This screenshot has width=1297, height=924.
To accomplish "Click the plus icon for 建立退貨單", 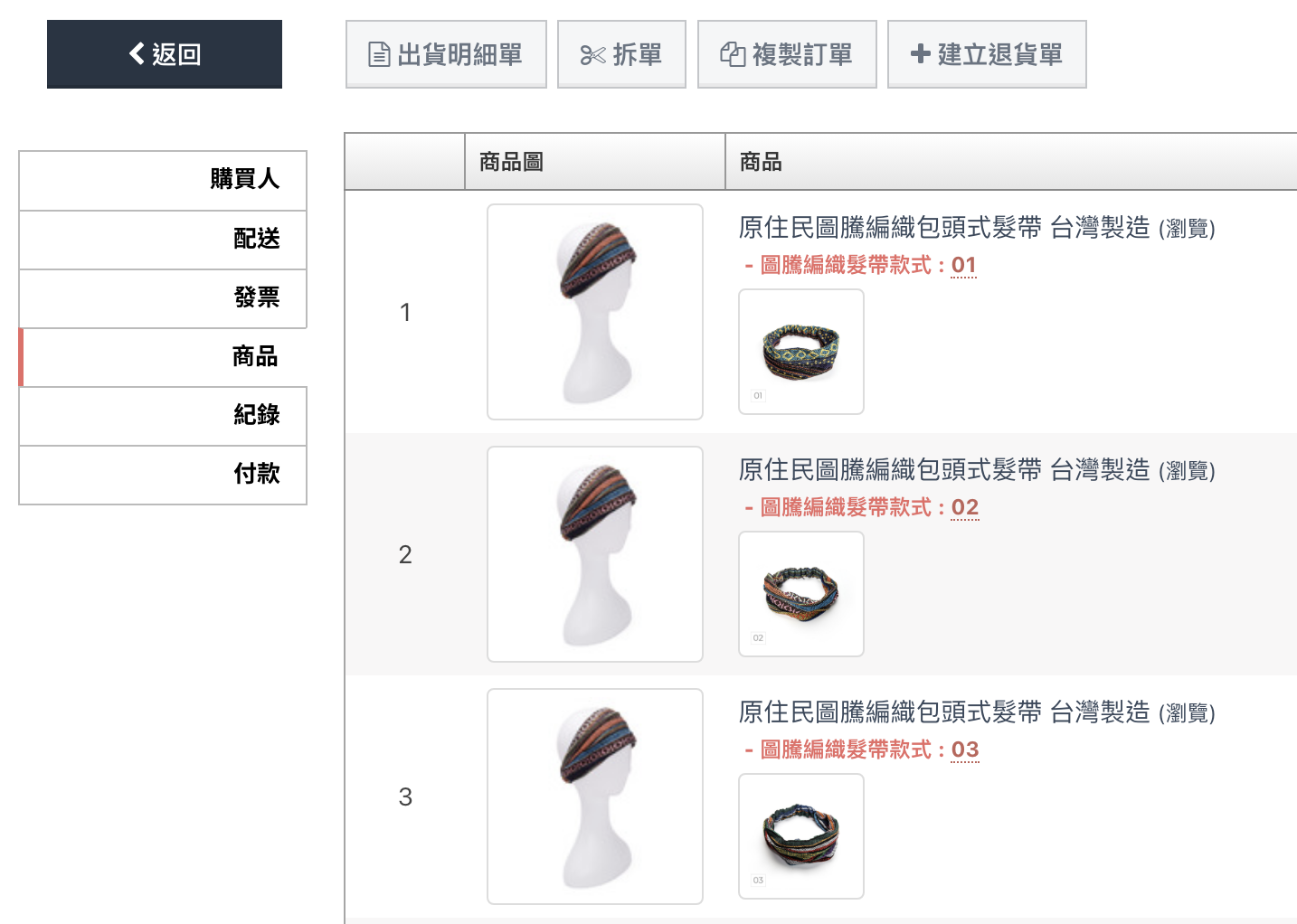I will [x=921, y=54].
